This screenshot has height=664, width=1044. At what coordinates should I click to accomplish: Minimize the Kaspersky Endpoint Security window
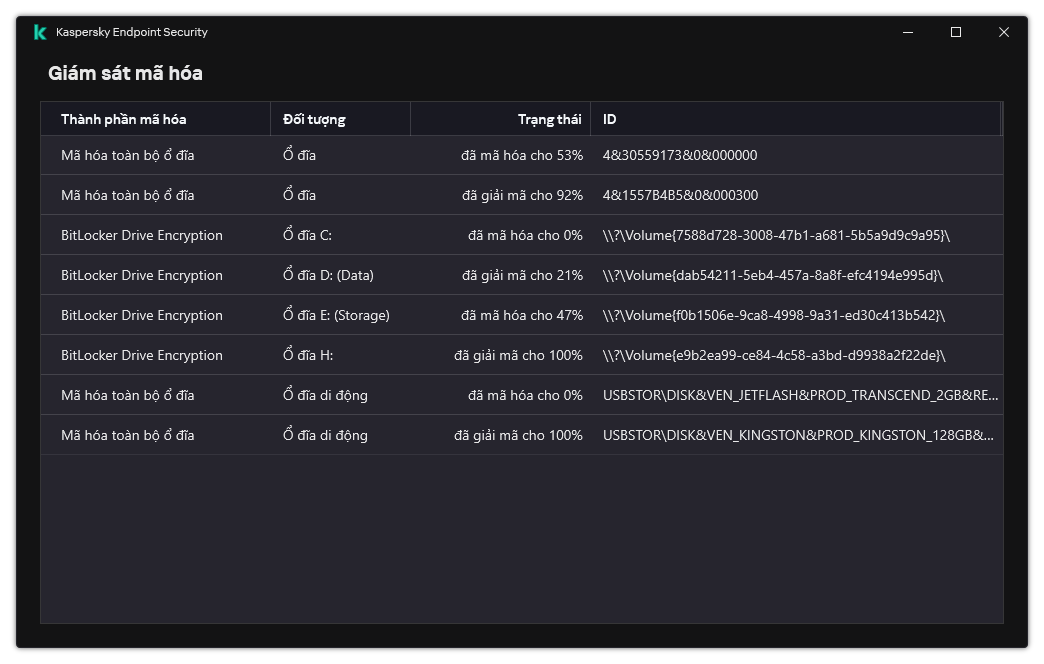coord(908,32)
